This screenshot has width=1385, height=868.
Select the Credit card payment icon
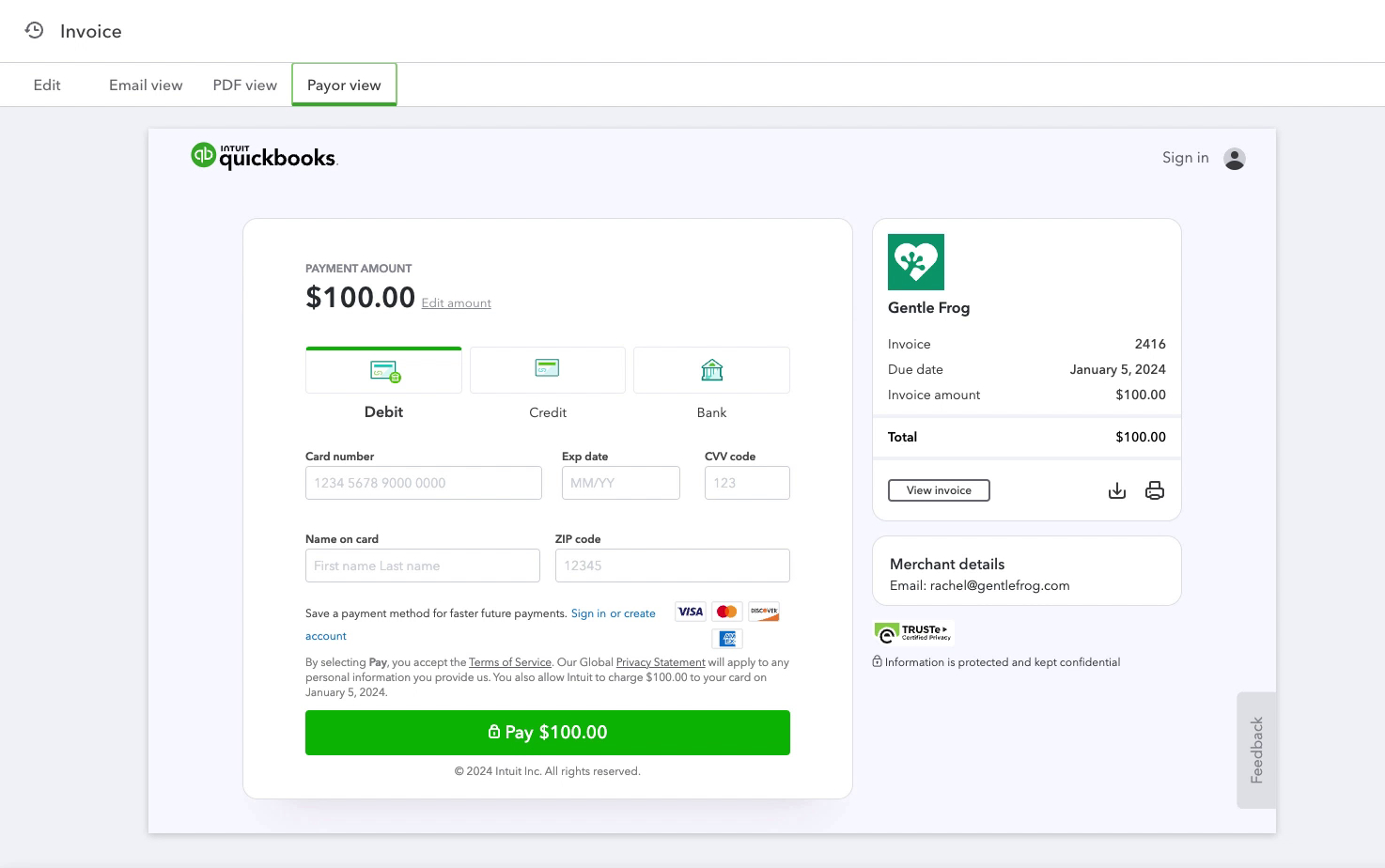[x=548, y=367]
